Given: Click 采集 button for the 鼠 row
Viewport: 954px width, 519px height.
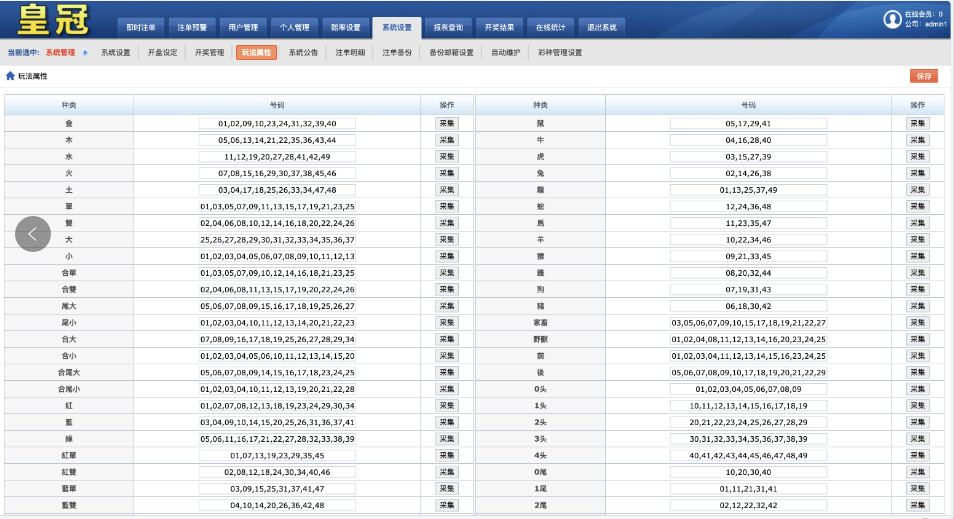Looking at the screenshot, I should pos(917,124).
